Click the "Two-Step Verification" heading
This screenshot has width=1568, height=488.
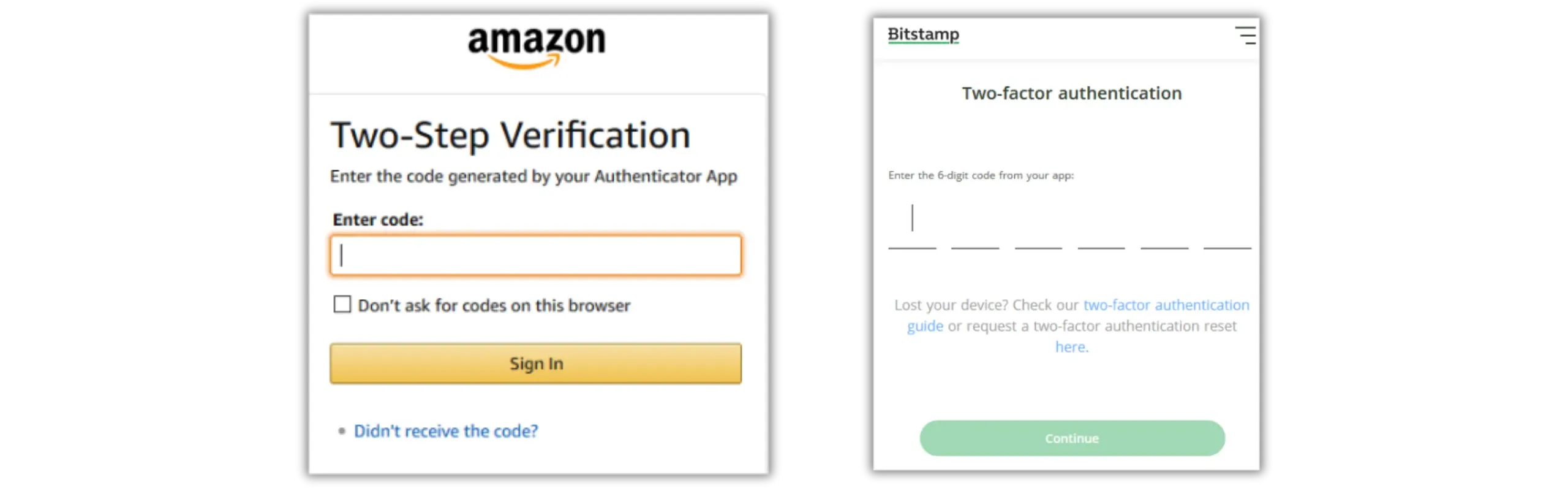pyautogui.click(x=510, y=135)
